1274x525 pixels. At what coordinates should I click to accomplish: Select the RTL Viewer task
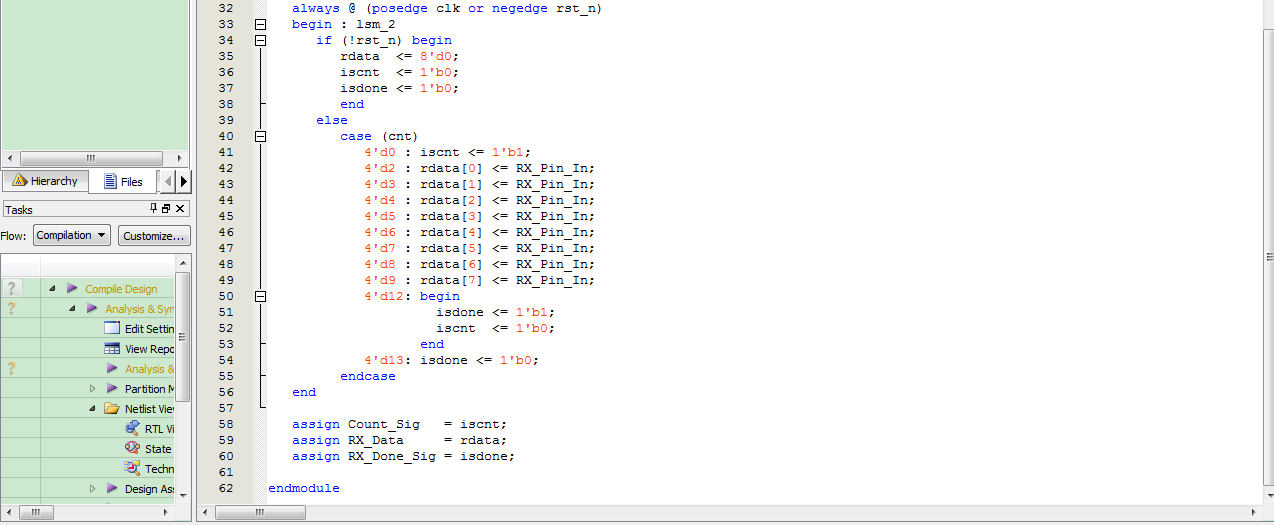[x=160, y=429]
